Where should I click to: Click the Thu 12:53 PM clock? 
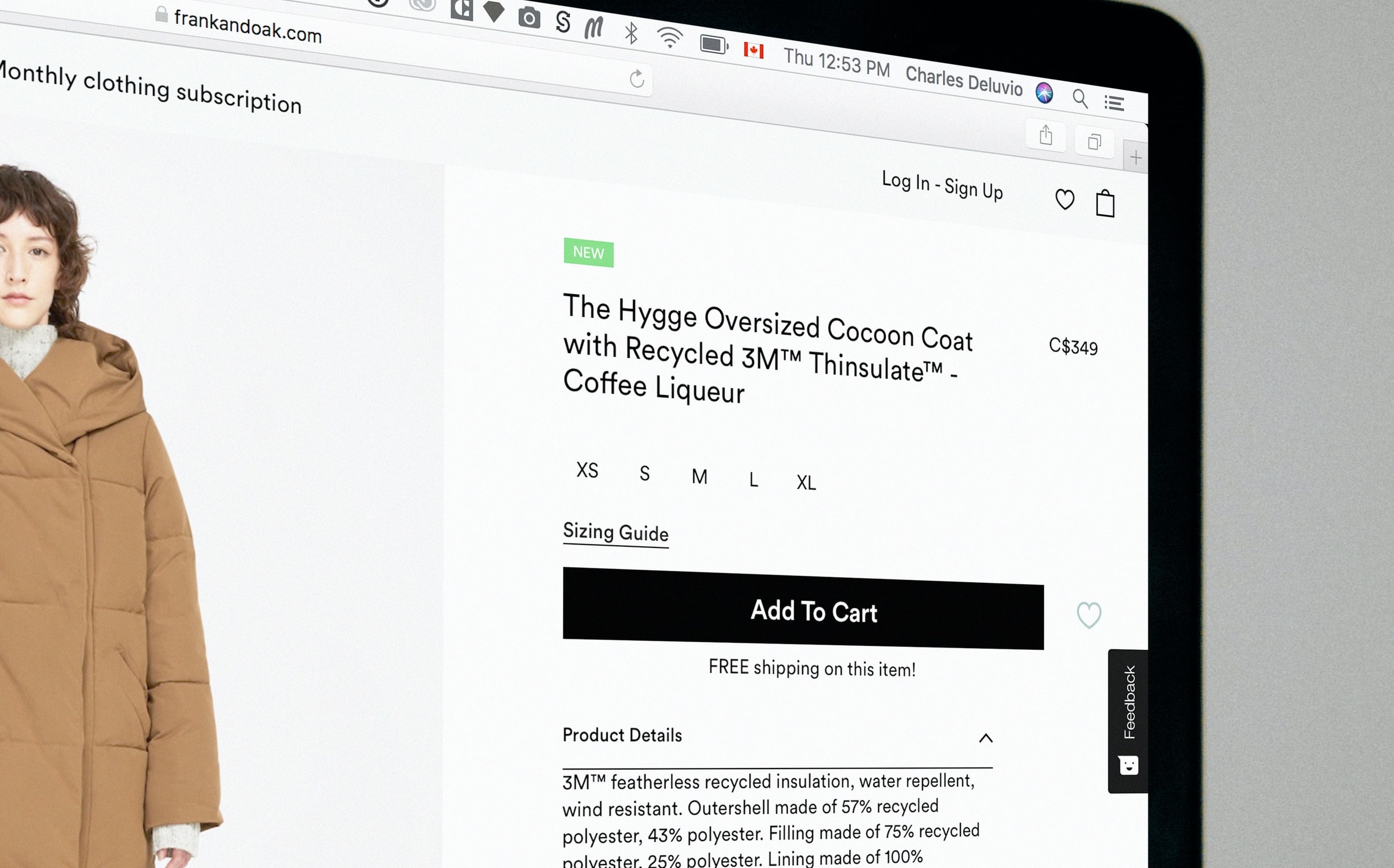pyautogui.click(x=836, y=62)
